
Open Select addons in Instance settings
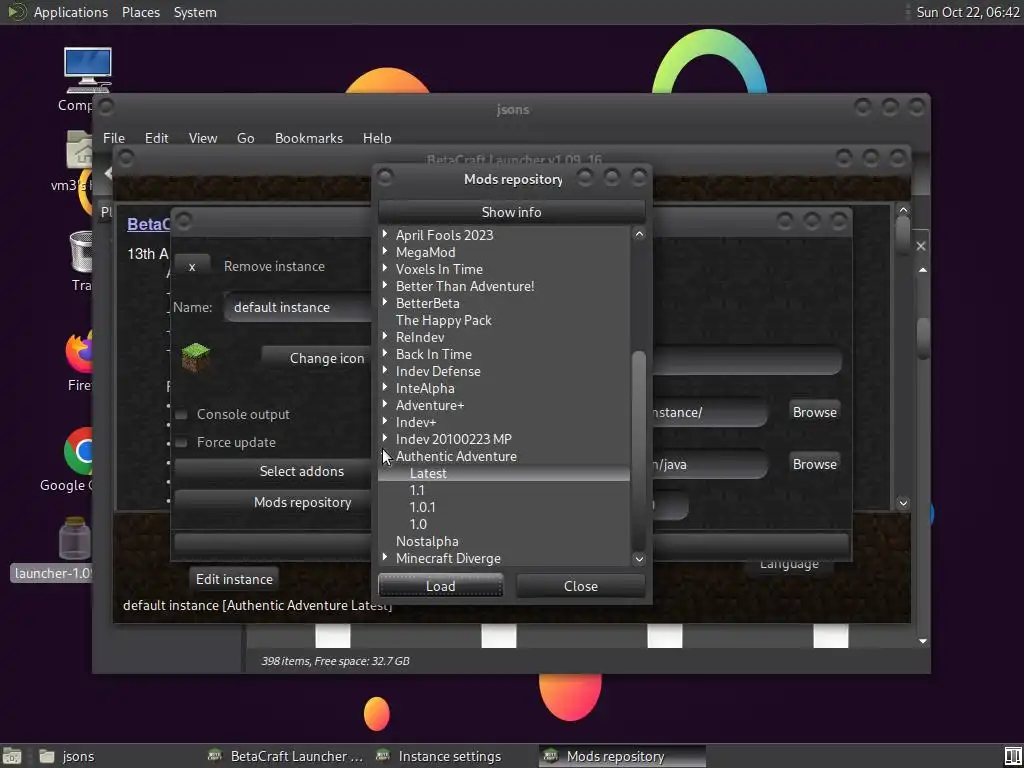pyautogui.click(x=272, y=471)
